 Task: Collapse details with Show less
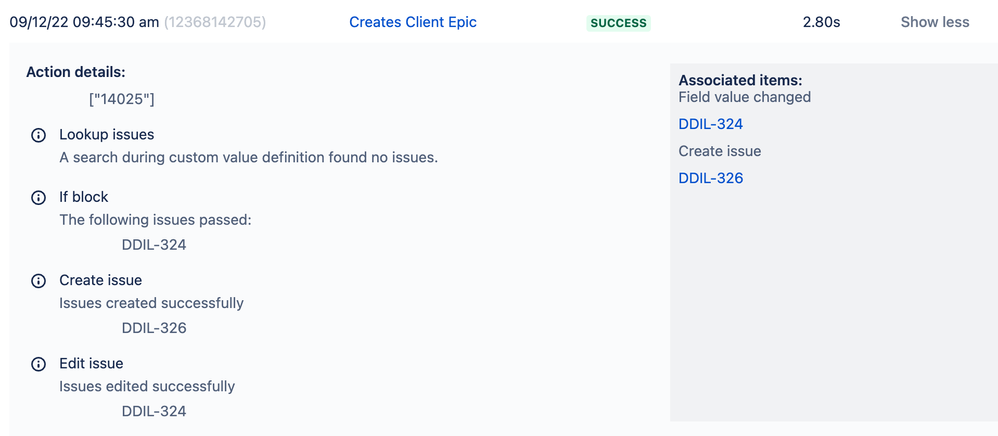[934, 22]
